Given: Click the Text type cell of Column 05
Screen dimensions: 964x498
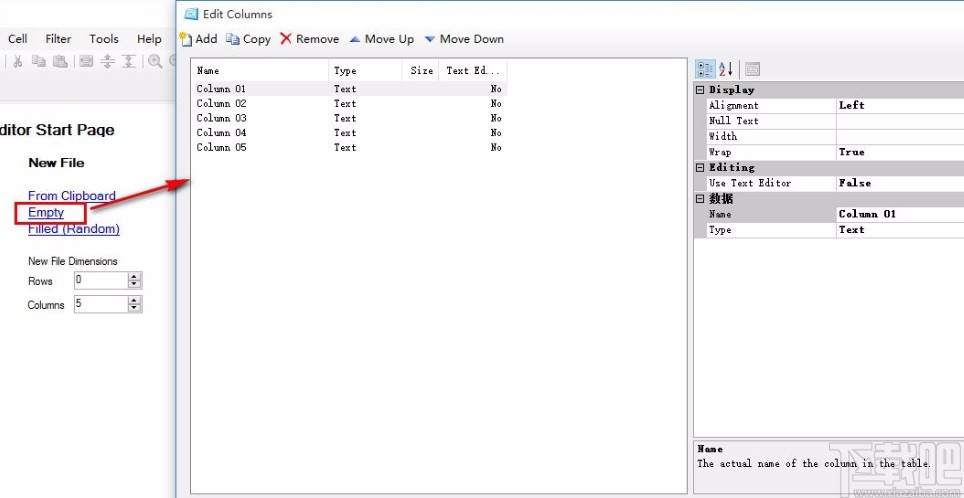Looking at the screenshot, I should pos(345,148).
